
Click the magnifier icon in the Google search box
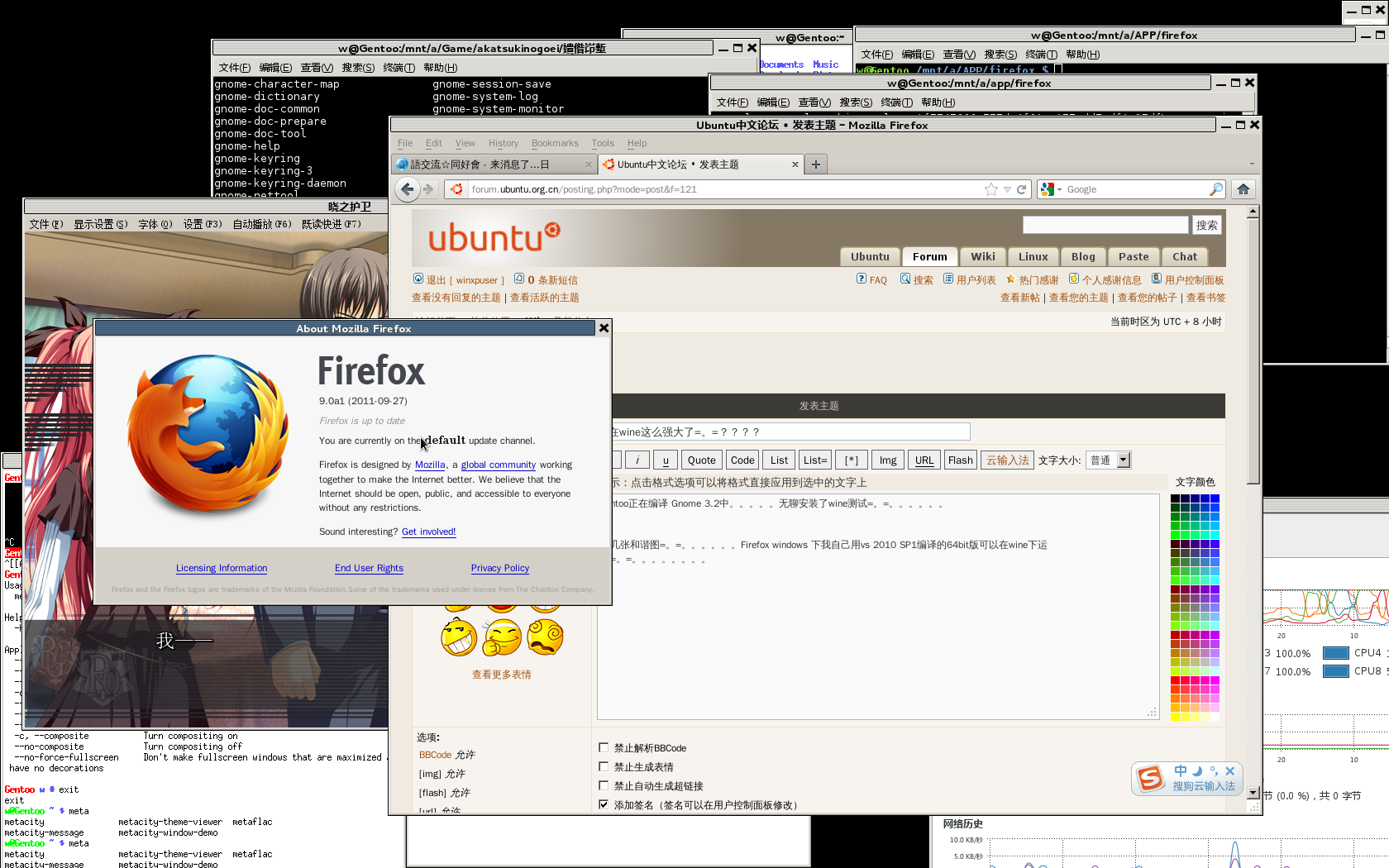point(1215,189)
